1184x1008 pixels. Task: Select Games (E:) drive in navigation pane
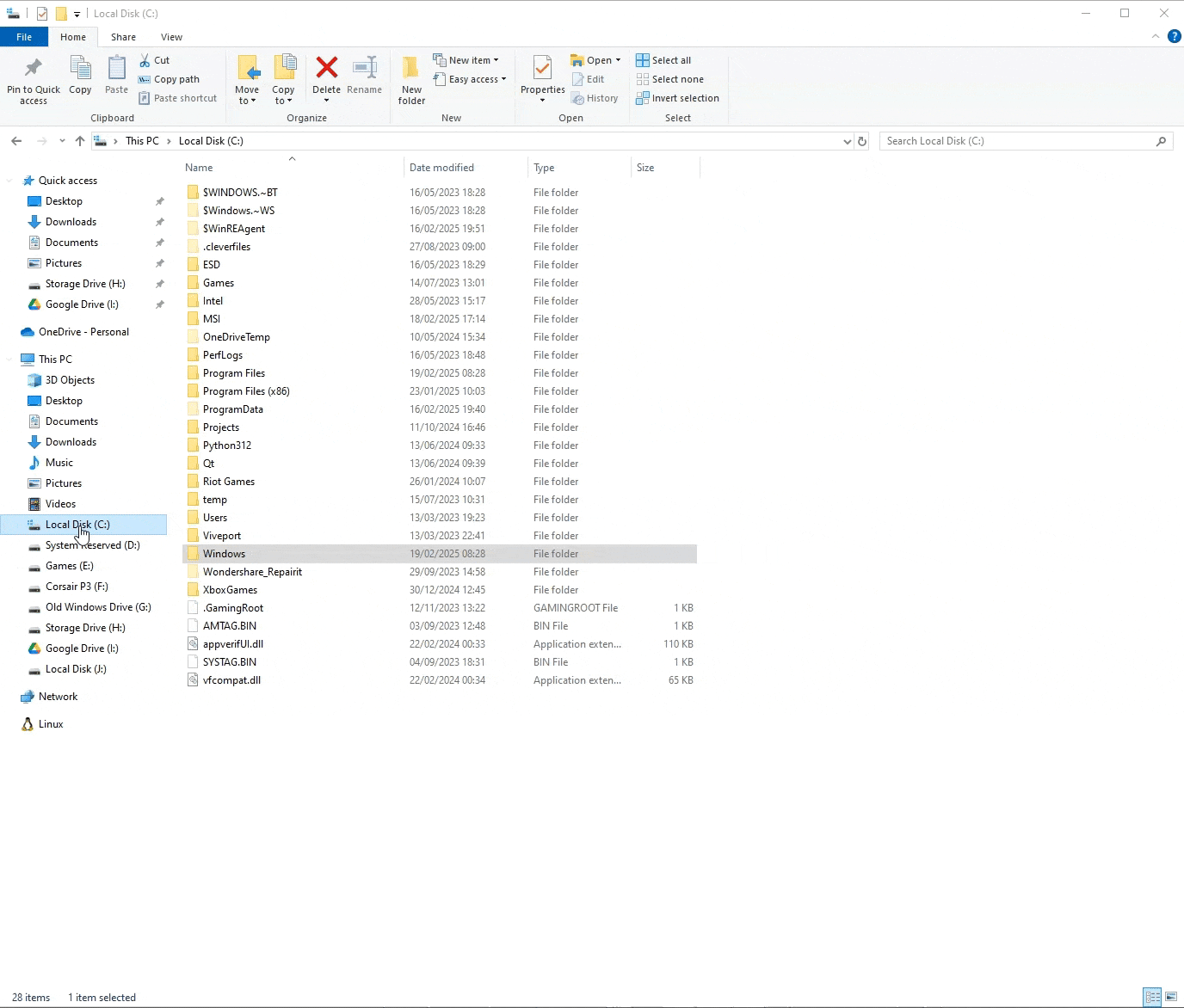click(x=69, y=566)
